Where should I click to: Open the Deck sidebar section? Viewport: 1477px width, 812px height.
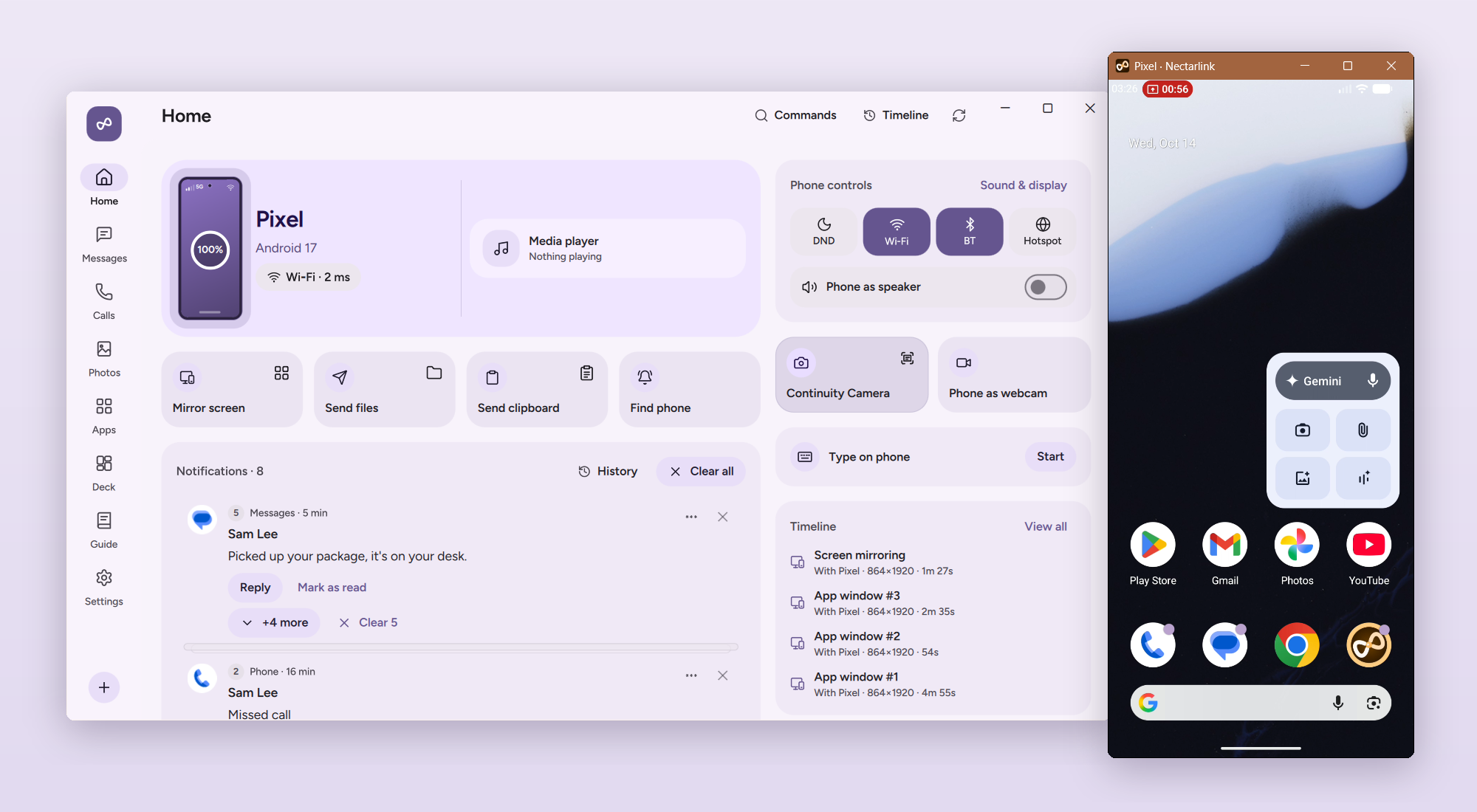coord(104,474)
